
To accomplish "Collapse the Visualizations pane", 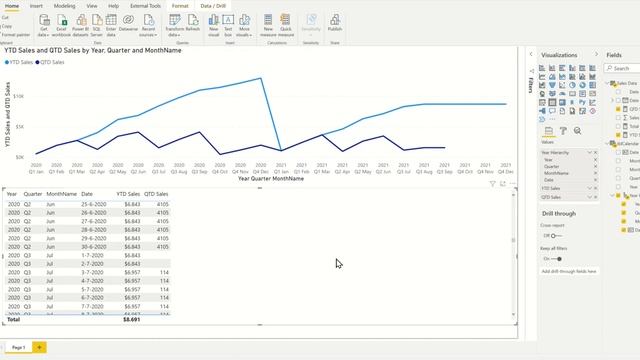I will (596, 54).
